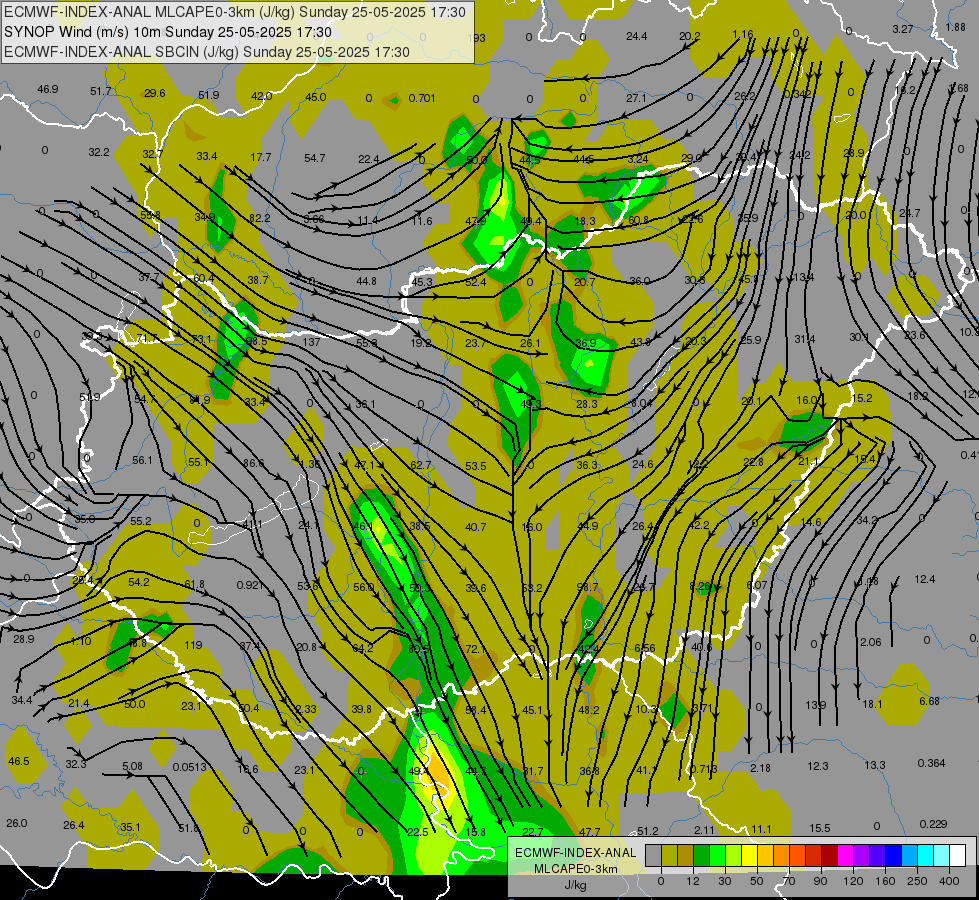Image resolution: width=979 pixels, height=900 pixels.
Task: Click the bright green legend swatch
Action: [x=718, y=855]
